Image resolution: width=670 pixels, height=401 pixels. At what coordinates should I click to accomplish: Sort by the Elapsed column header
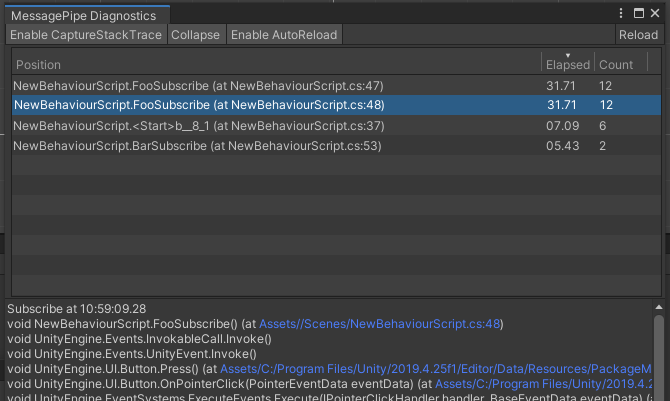point(568,65)
